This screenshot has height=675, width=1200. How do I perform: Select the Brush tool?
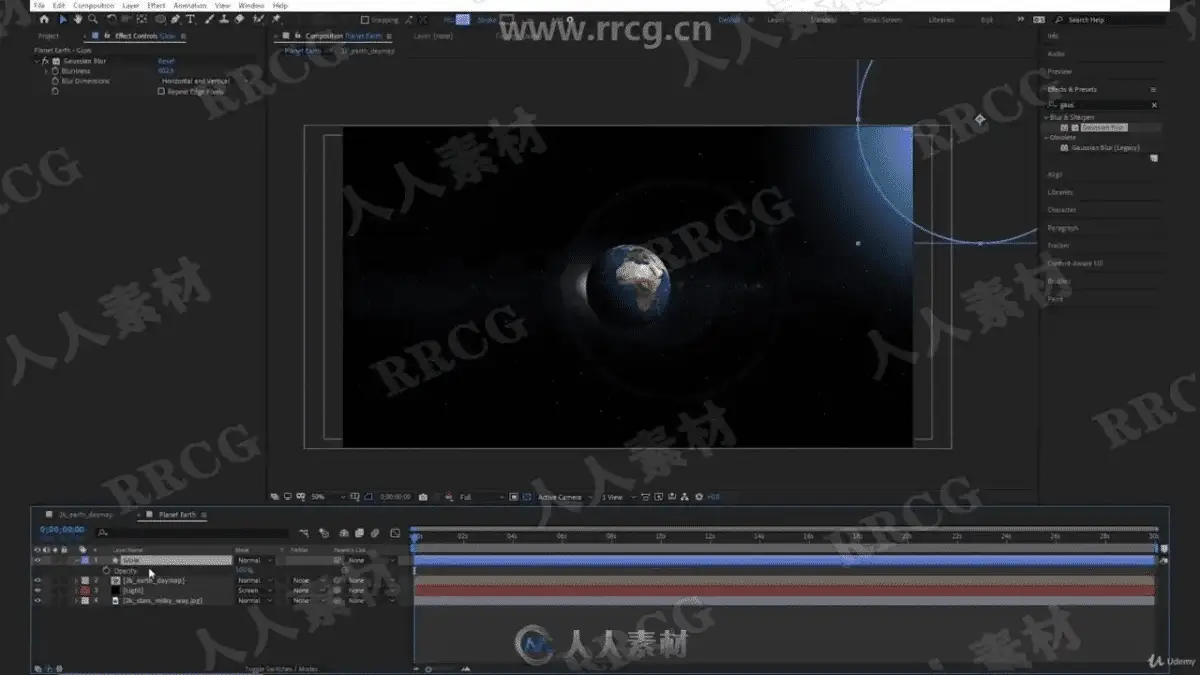point(210,19)
